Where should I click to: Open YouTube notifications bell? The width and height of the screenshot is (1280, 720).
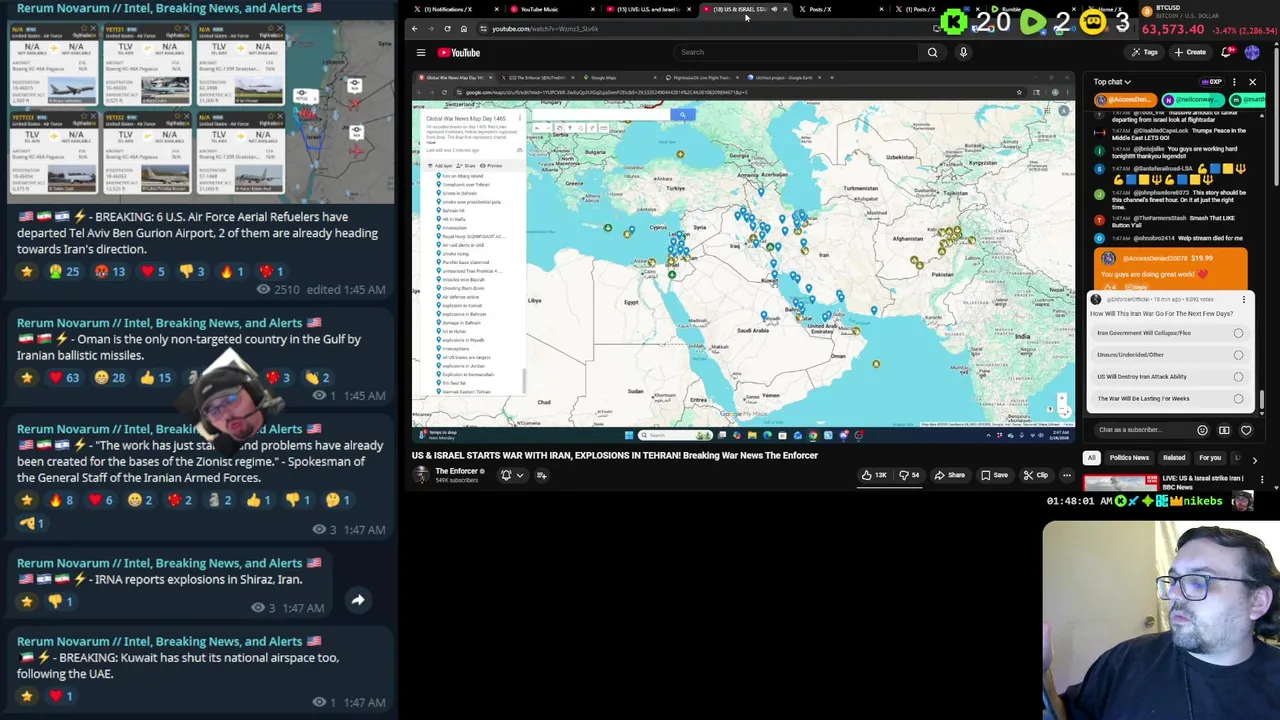click(1227, 52)
